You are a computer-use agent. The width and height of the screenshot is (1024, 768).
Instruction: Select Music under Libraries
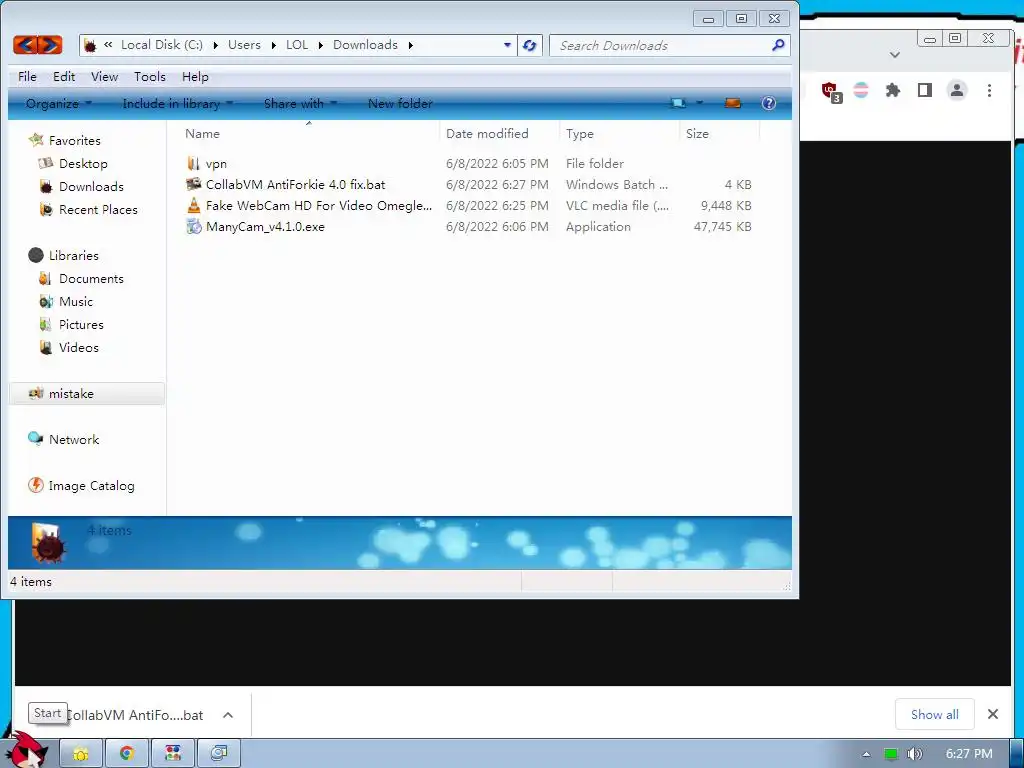[x=76, y=301]
